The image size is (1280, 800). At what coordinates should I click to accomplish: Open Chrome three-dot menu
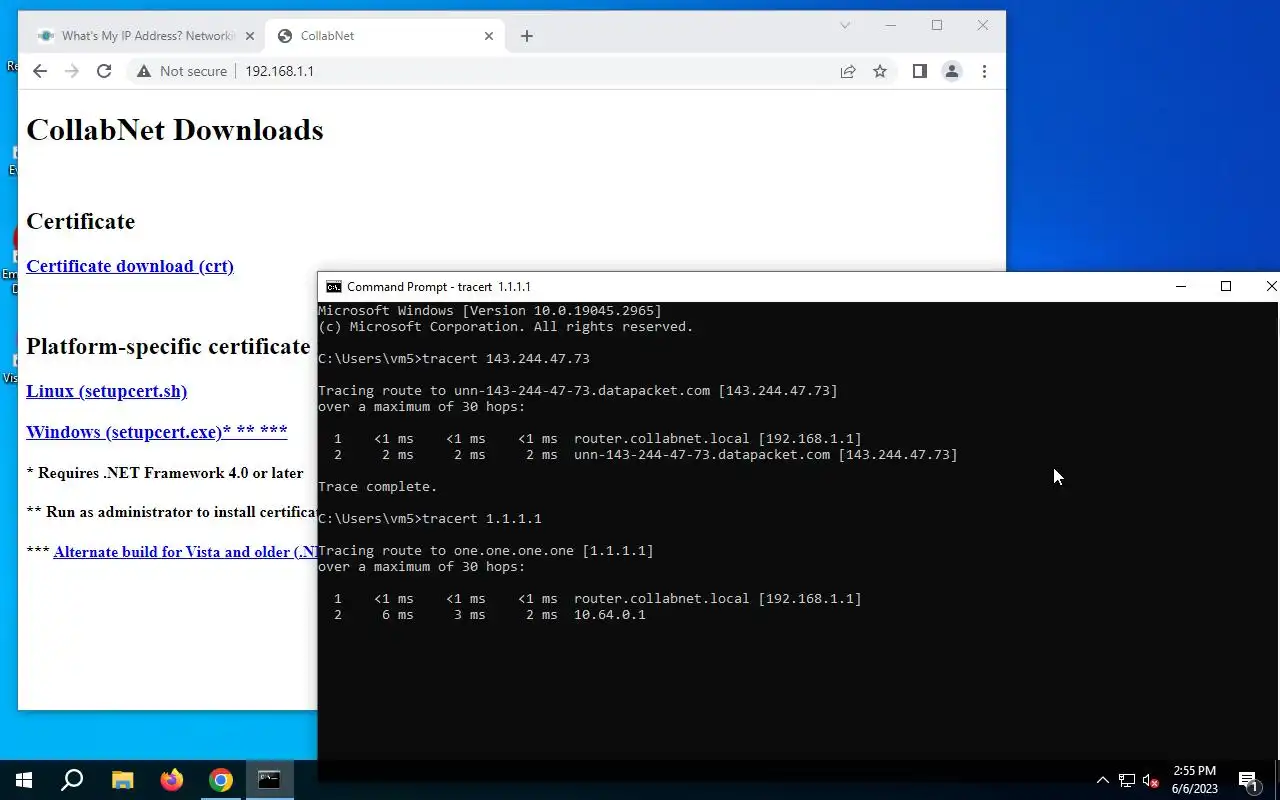point(984,71)
